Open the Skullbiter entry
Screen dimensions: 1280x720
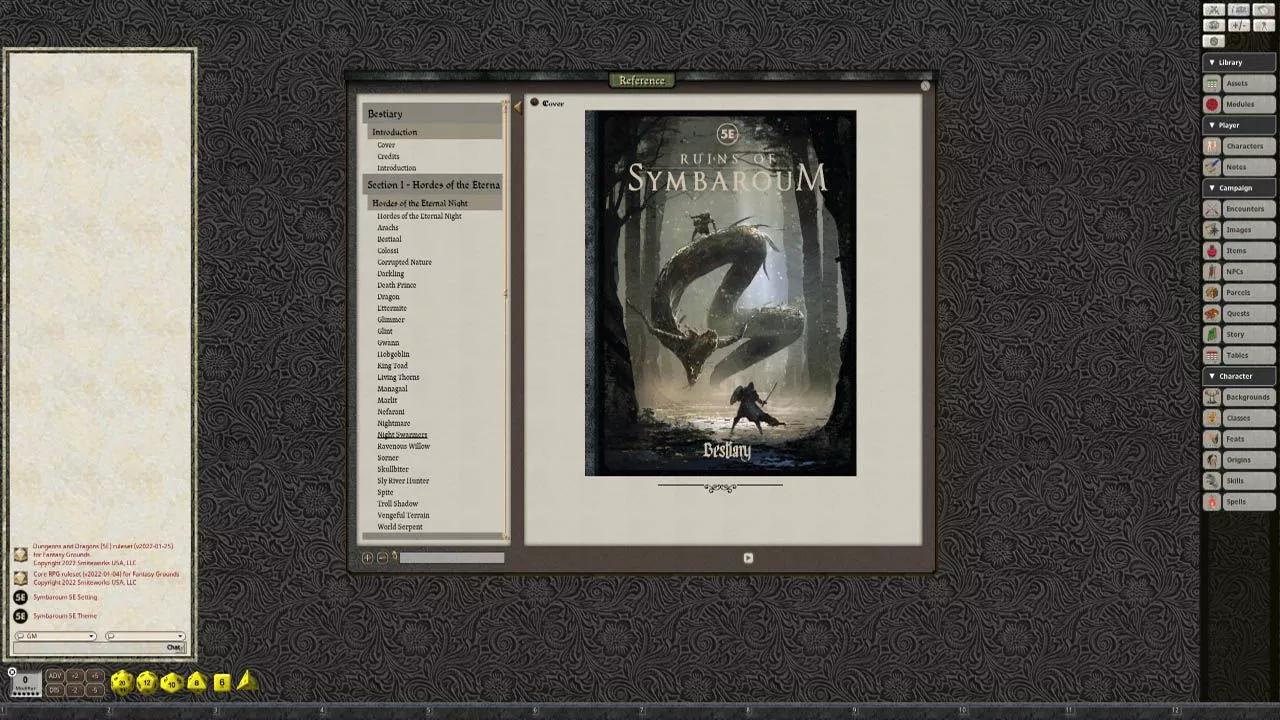pos(392,469)
